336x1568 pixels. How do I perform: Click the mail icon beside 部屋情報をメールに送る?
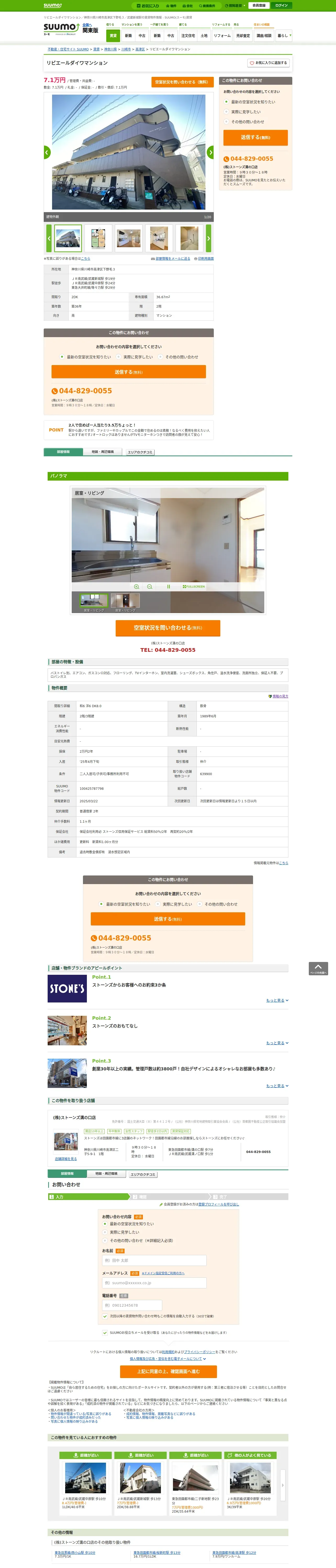(153, 259)
